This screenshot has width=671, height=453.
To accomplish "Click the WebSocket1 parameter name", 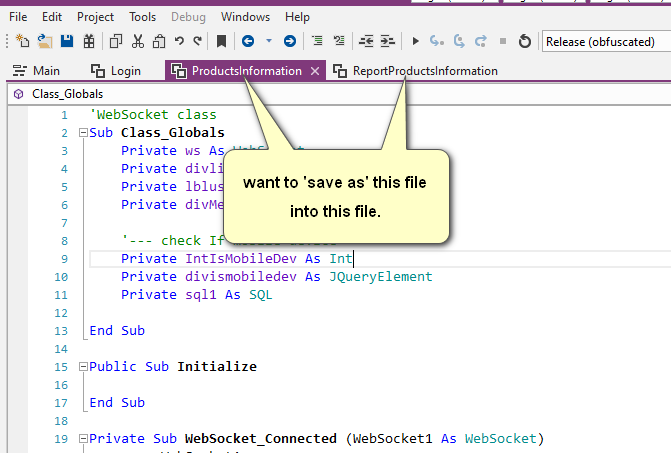I will click(392, 438).
